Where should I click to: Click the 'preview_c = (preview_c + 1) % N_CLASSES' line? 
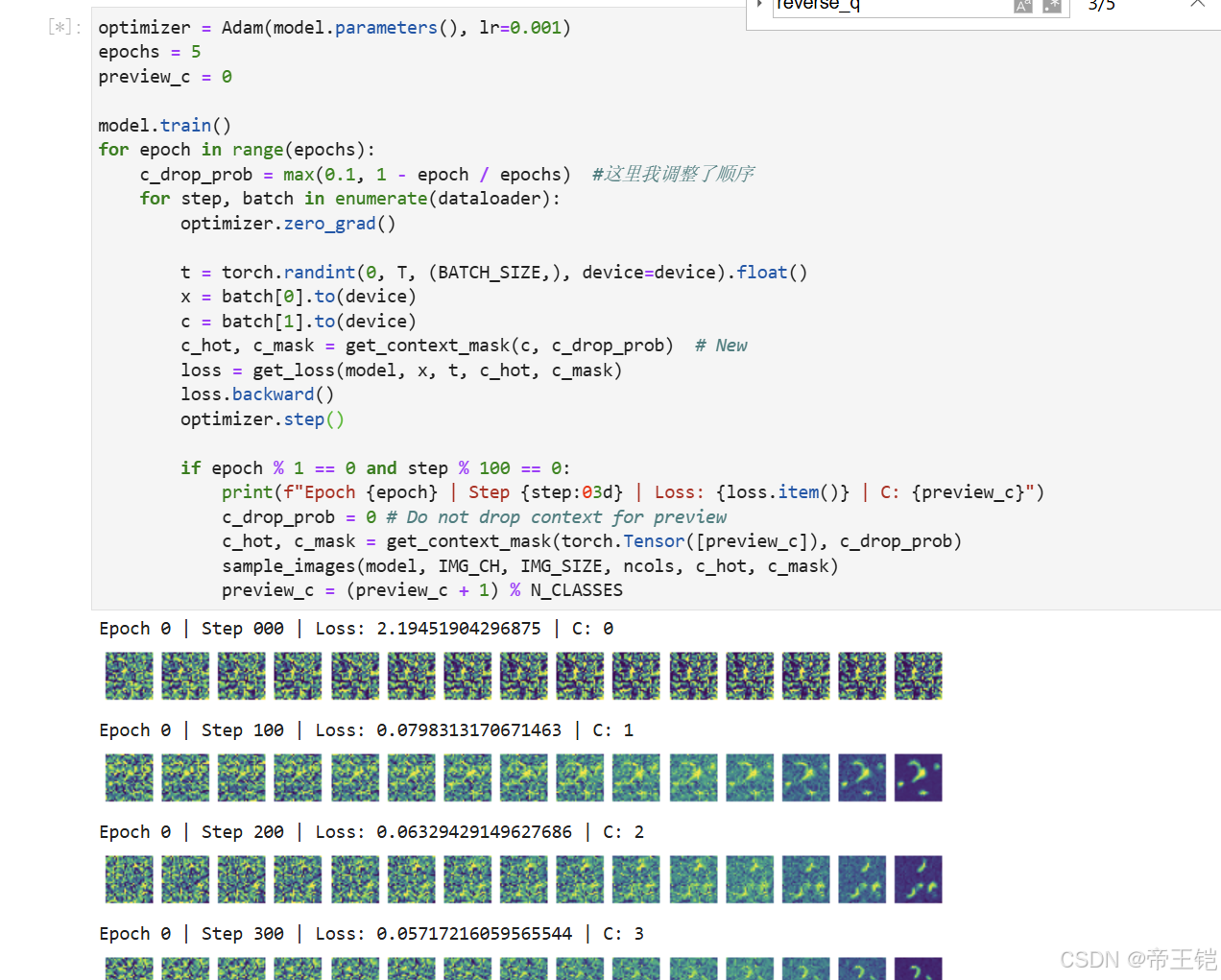[x=422, y=590]
